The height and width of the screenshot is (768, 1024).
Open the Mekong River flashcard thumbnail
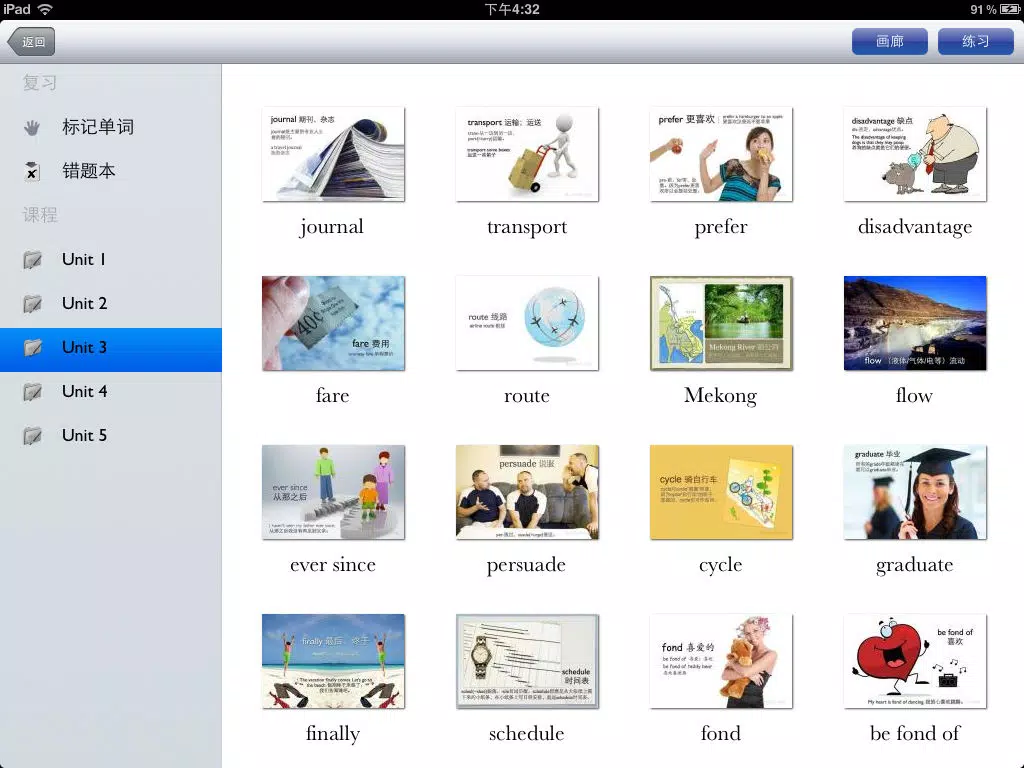pos(721,323)
